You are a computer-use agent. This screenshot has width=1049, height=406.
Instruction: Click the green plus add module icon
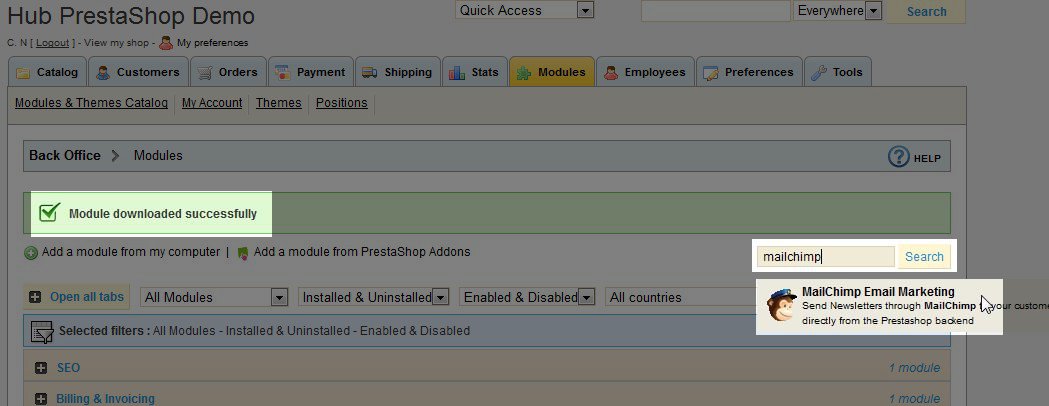coord(31,253)
